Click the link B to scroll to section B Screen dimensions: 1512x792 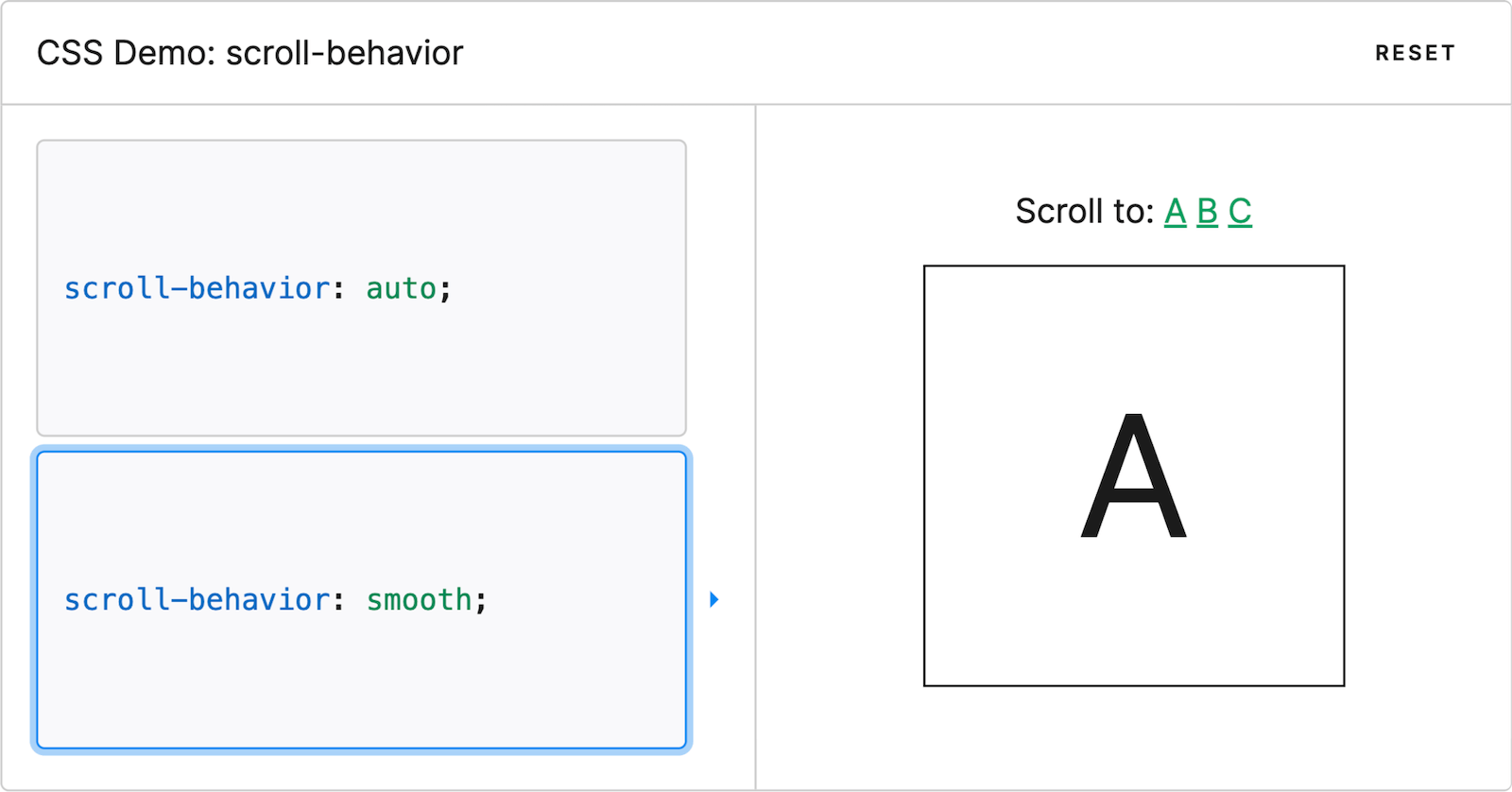(1207, 212)
